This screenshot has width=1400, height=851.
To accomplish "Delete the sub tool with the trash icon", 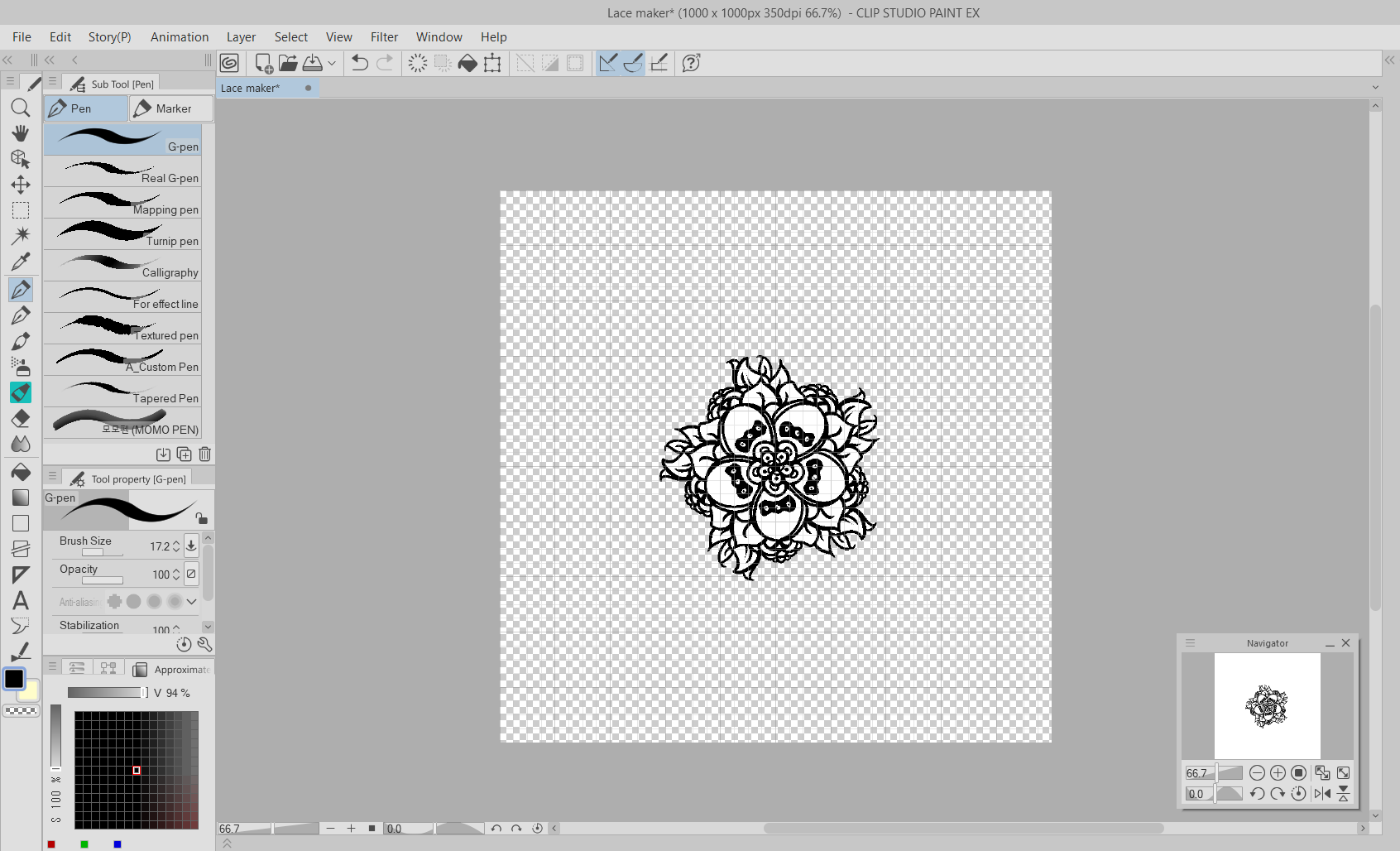I will tap(204, 454).
